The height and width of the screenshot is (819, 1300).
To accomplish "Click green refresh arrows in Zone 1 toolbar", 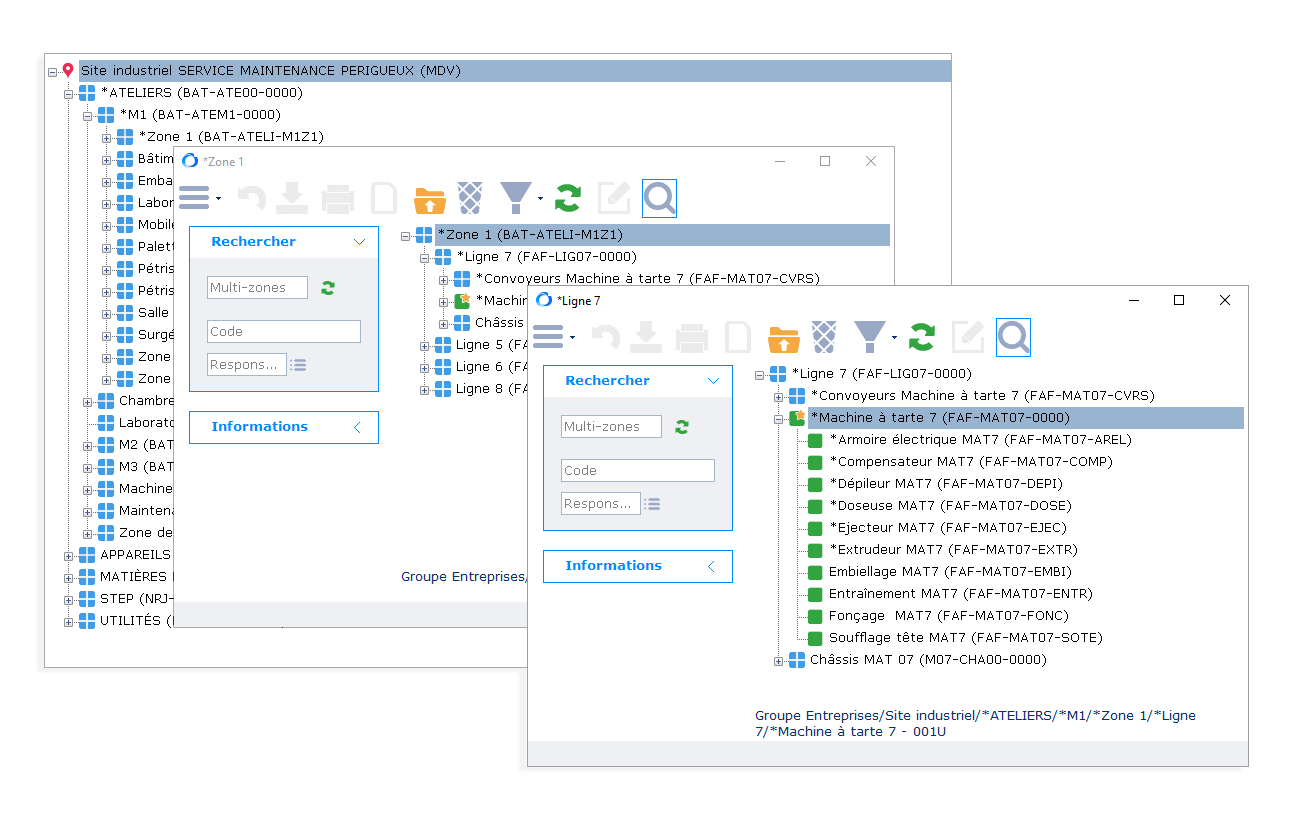I will 567,199.
